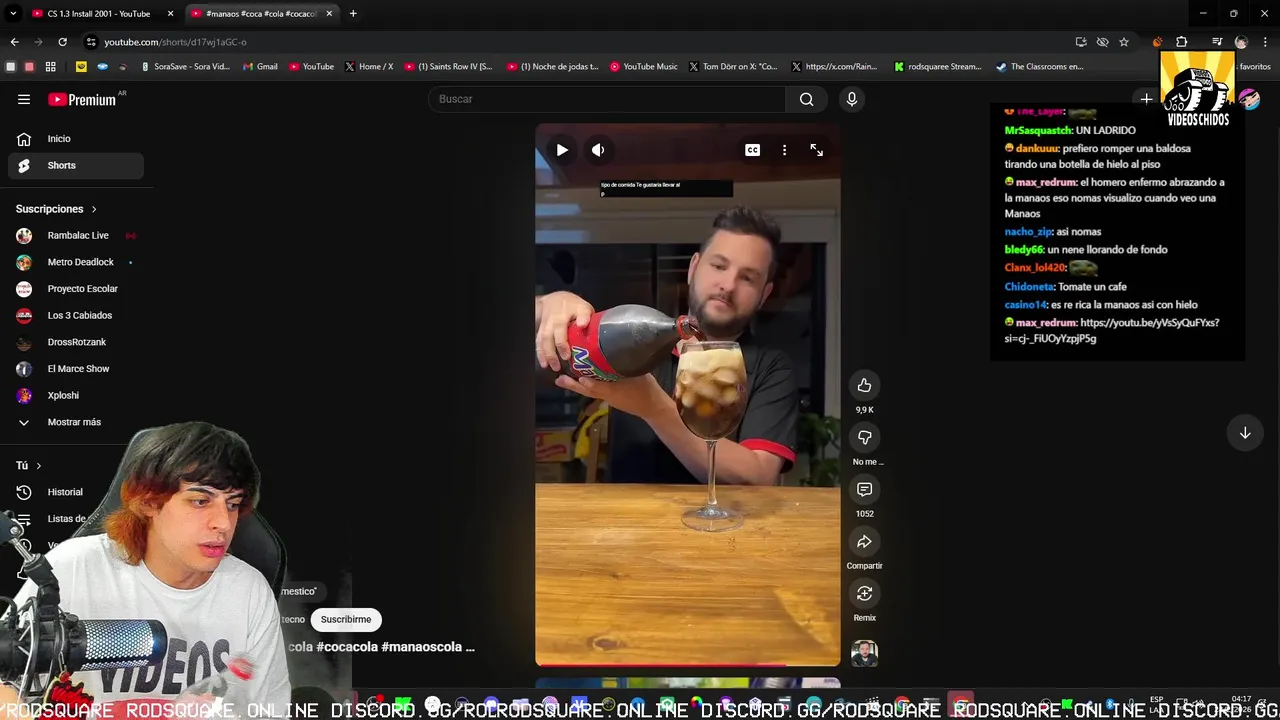This screenshot has width=1280, height=720.
Task: Click the youtu.be link in chat
Action: pyautogui.click(x=1112, y=331)
